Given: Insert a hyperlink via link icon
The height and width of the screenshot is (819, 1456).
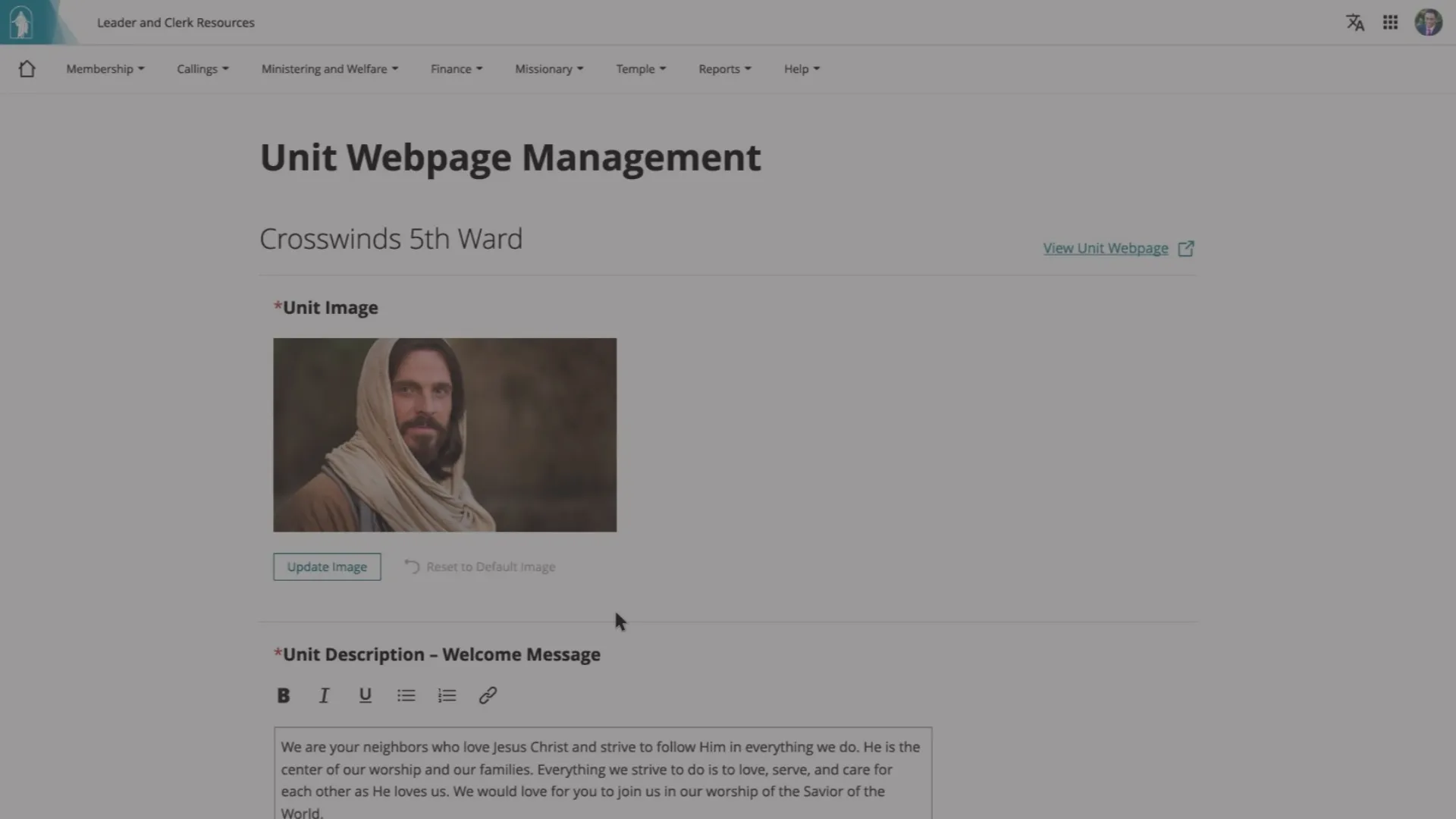Looking at the screenshot, I should [488, 695].
